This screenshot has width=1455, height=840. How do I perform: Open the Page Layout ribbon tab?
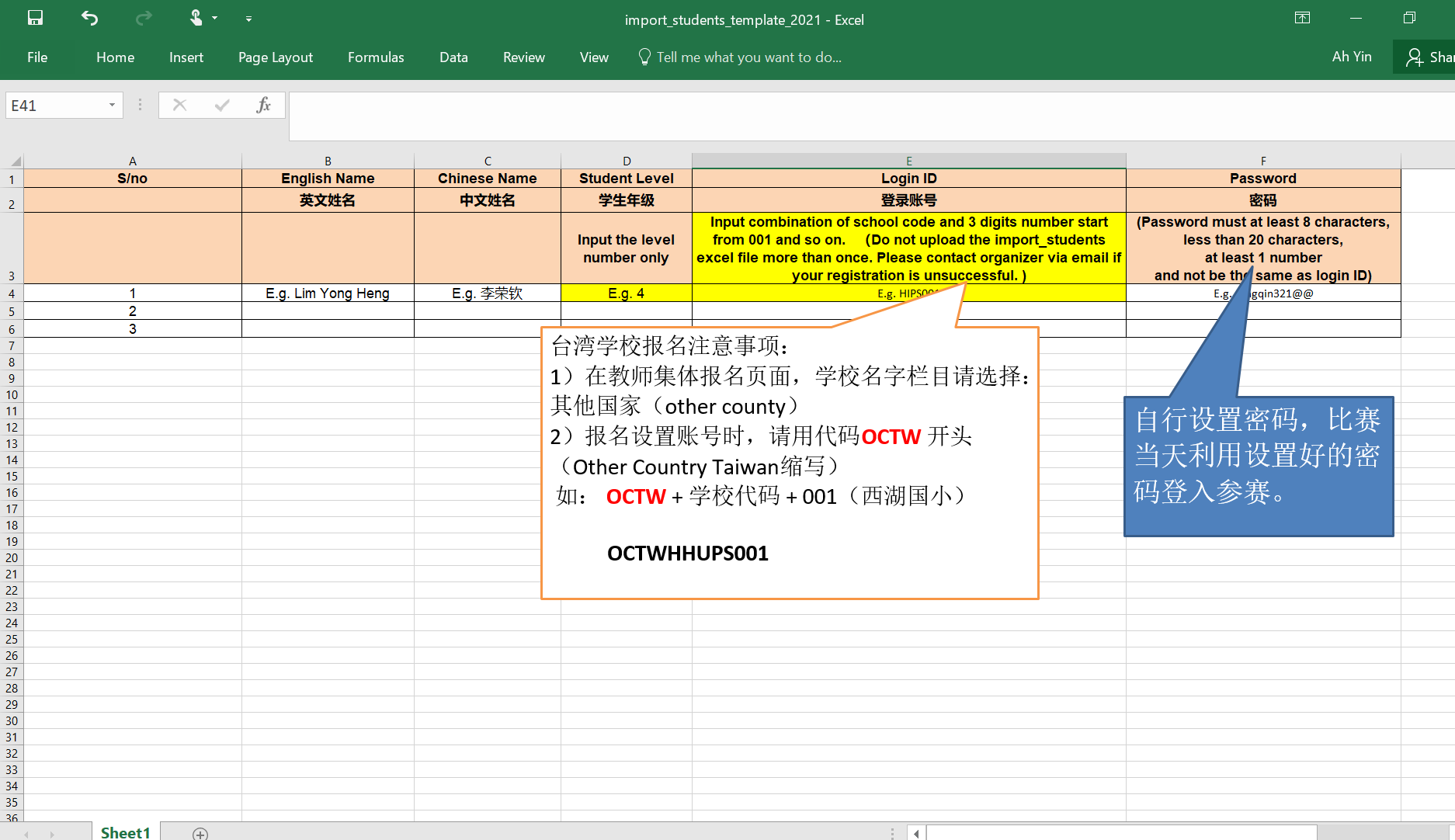tap(275, 57)
